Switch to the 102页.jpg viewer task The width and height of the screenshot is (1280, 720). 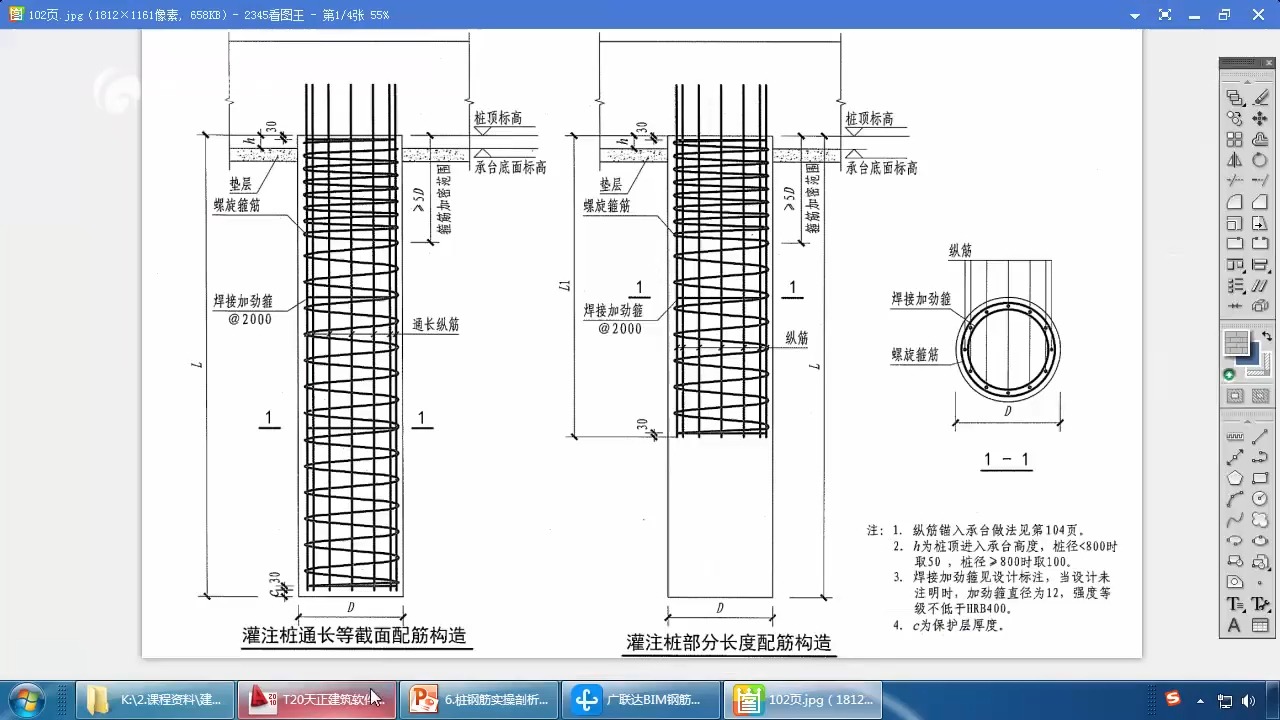802,700
